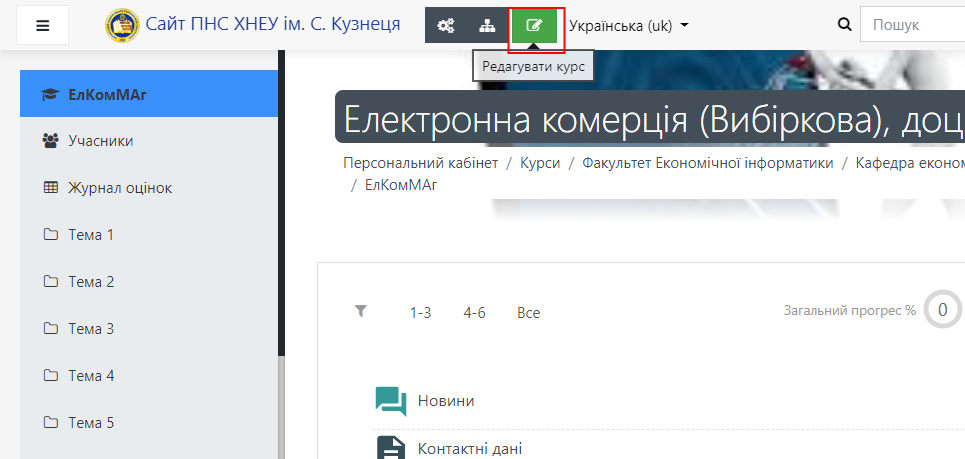Open Факультет Економічної інформатики breadcrumb
The image size is (965, 459).
[708, 163]
